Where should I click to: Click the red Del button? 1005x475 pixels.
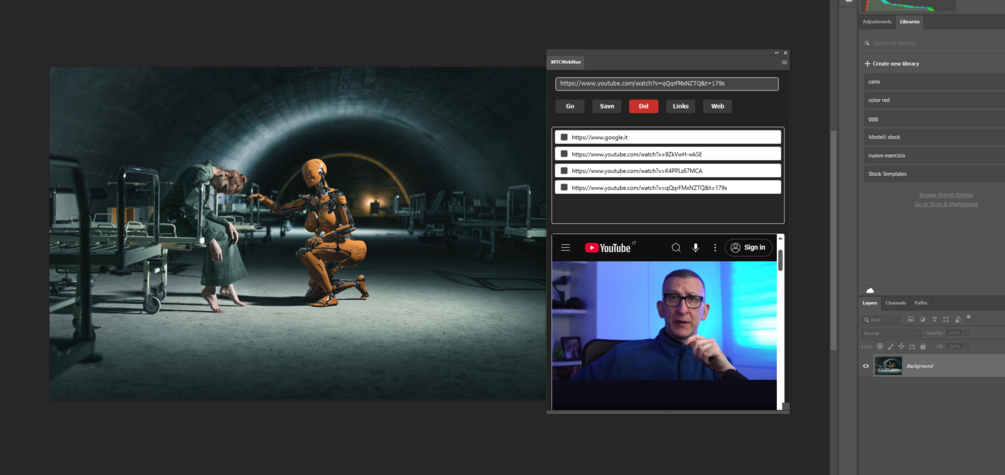point(644,106)
